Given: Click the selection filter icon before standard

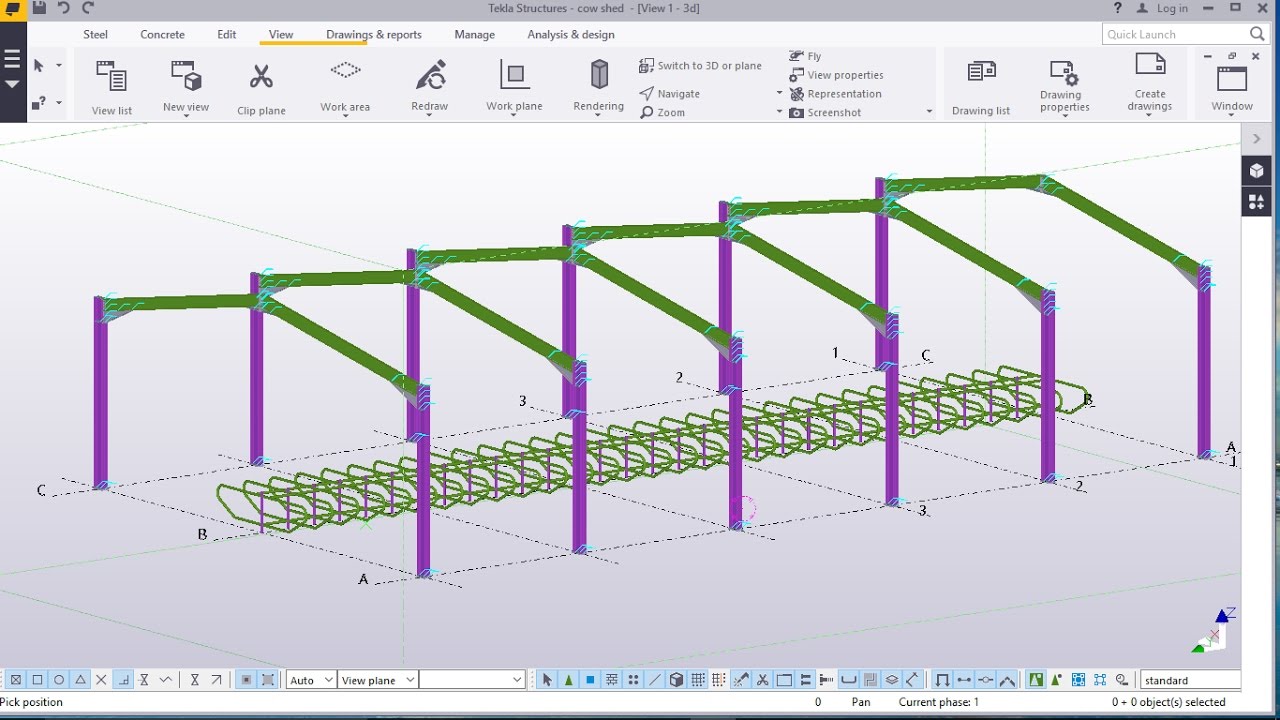Looking at the screenshot, I should pos(1121,680).
